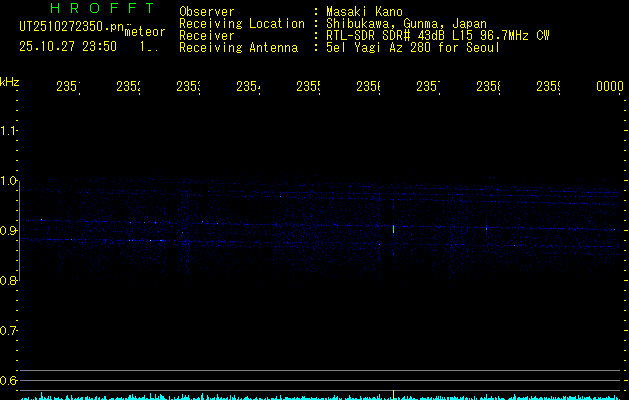Viewport: 629px width, 400px height.
Task: Select the UT2510272350 filename label
Action: pyautogui.click(x=71, y=25)
